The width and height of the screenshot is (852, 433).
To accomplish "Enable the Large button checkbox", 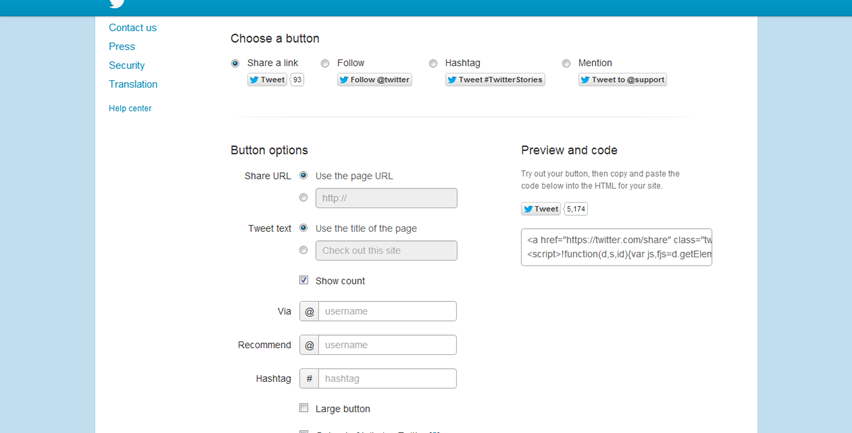I will click(304, 408).
